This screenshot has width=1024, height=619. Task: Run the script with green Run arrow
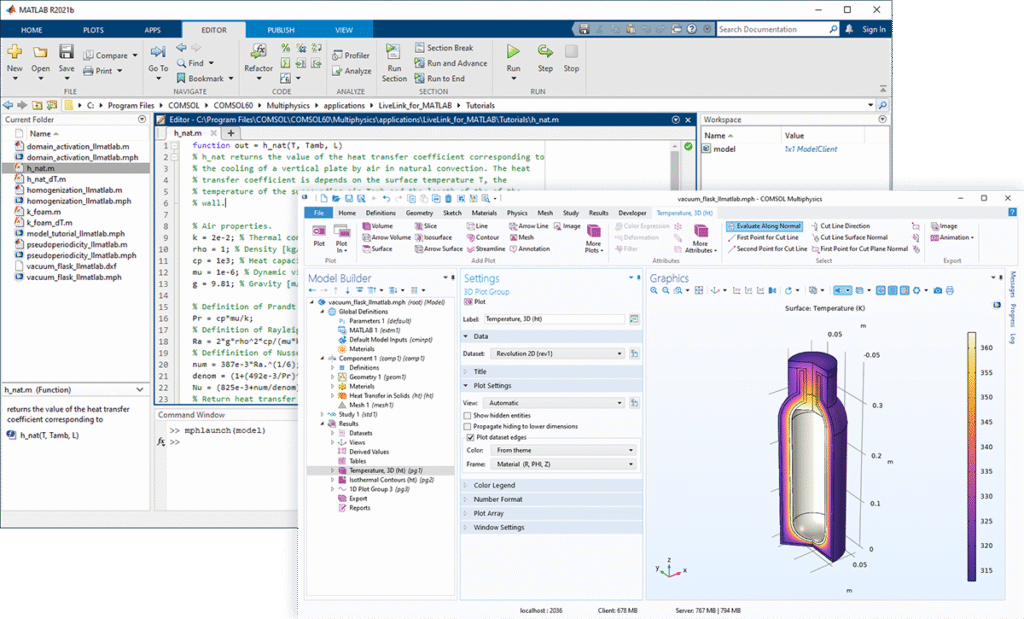click(513, 52)
